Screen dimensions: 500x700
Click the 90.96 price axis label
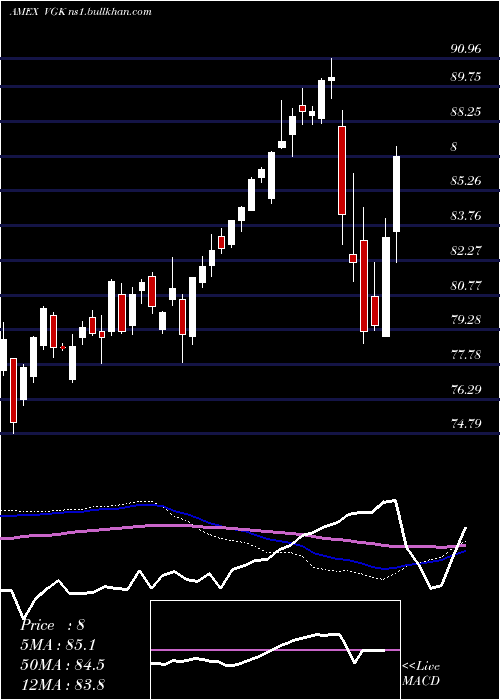coord(466,49)
